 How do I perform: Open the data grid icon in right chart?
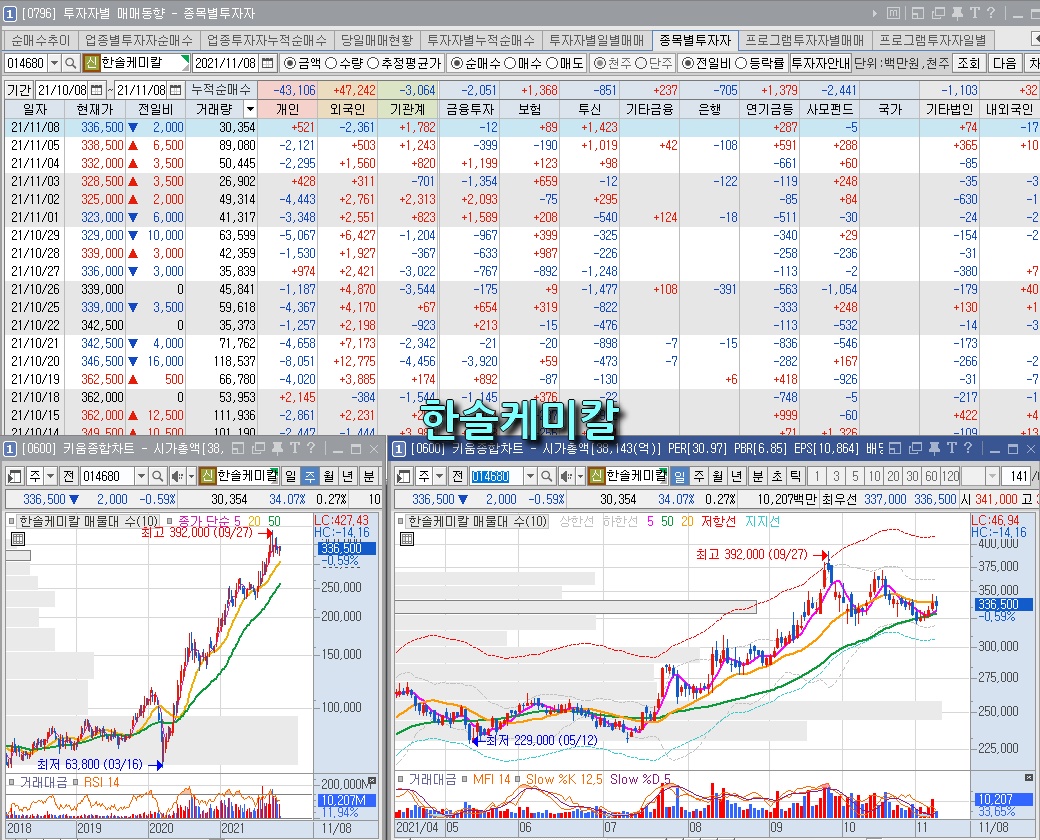point(407,539)
